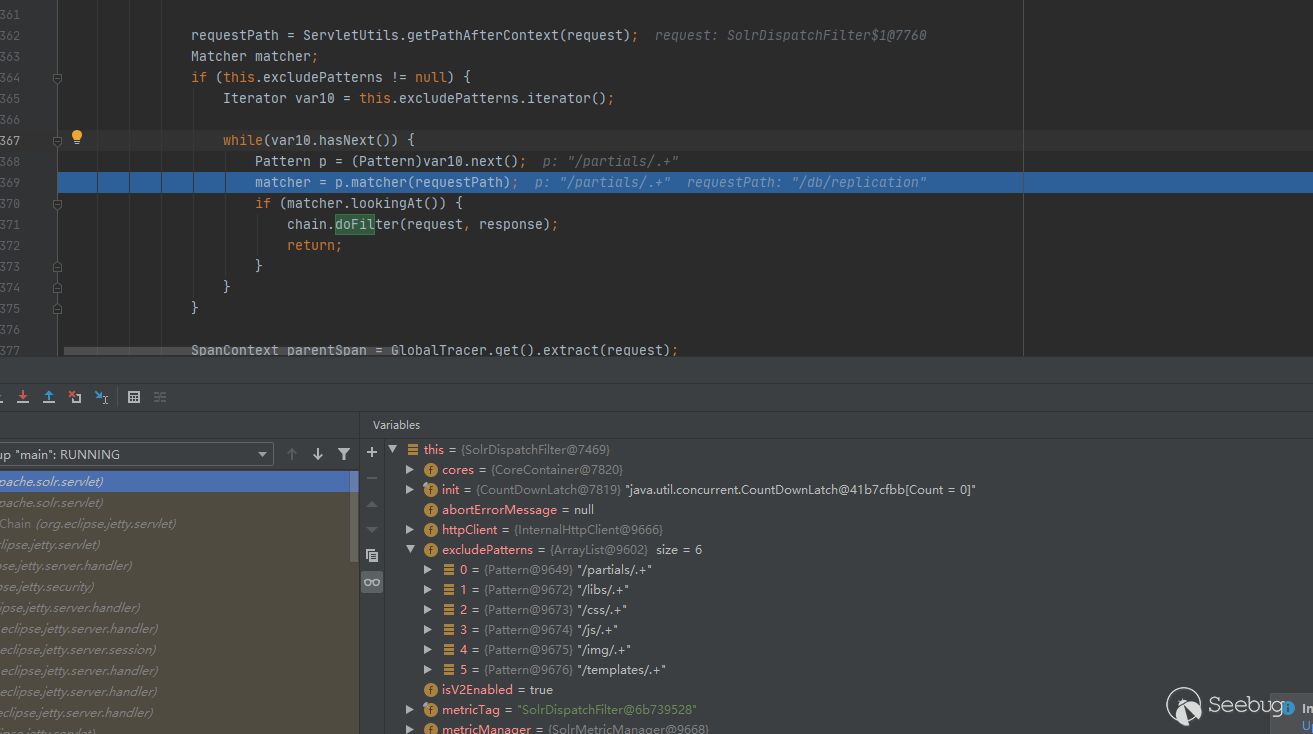Toggle code fold marker on line 370
Screen dimensions: 1313x734
pyautogui.click(x=57, y=204)
